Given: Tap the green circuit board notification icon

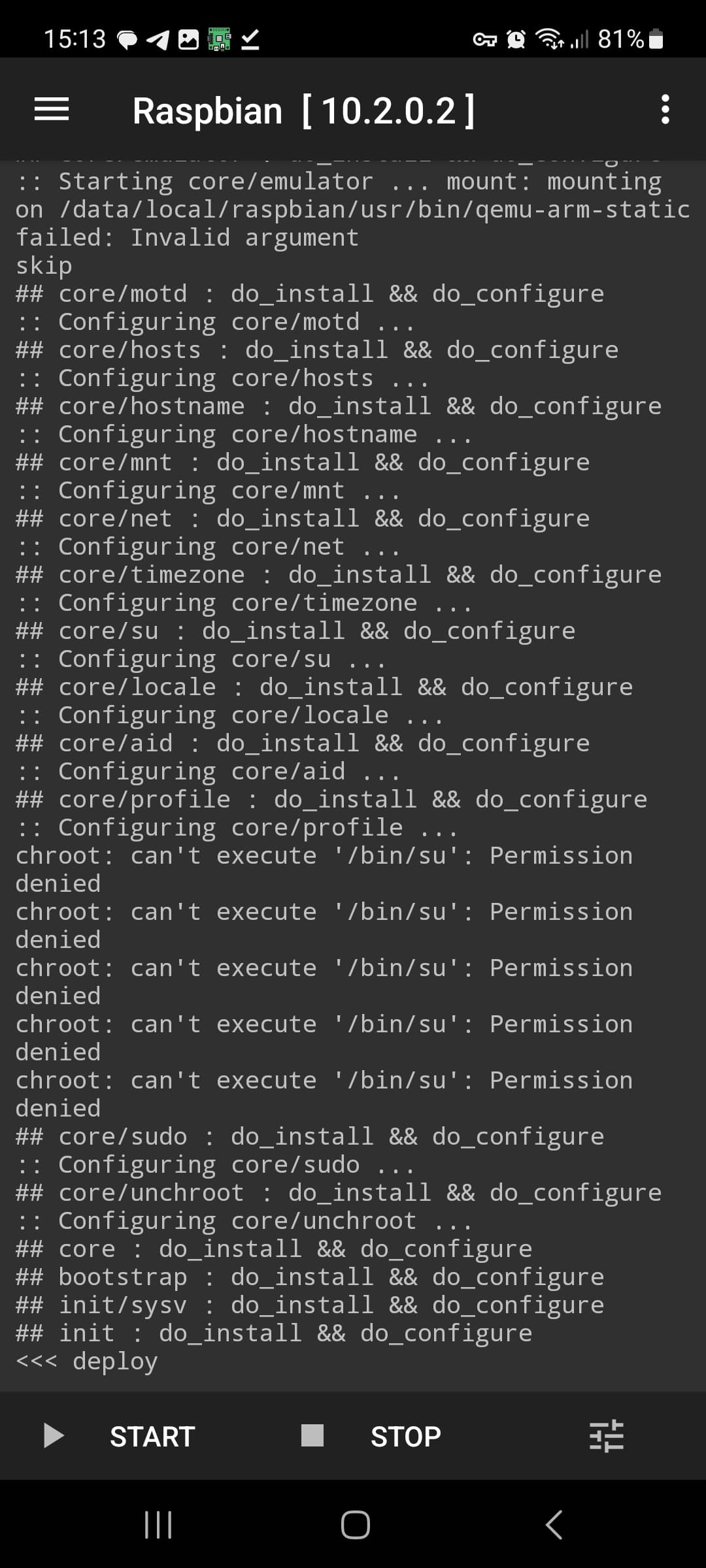Looking at the screenshot, I should coord(219,39).
